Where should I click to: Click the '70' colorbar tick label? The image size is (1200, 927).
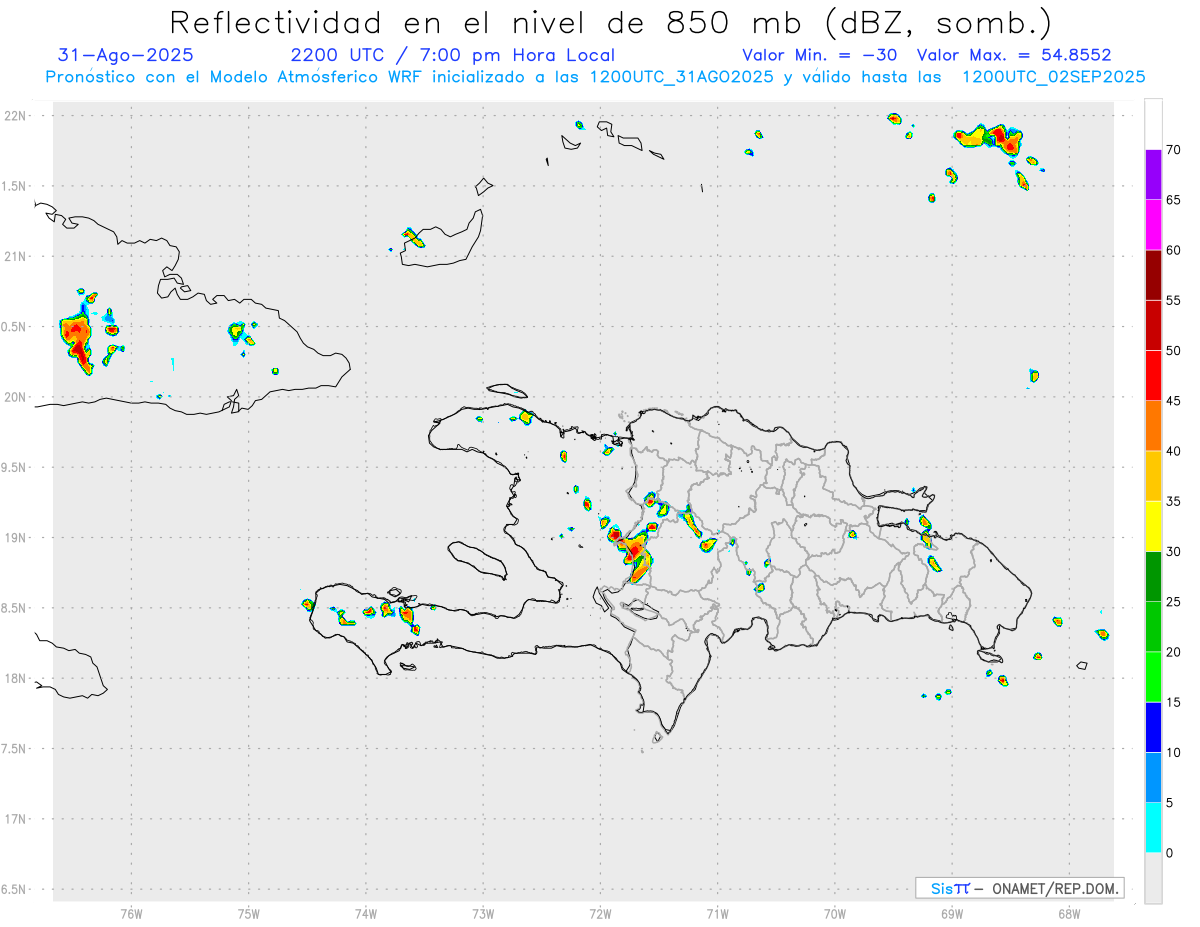tap(1173, 150)
